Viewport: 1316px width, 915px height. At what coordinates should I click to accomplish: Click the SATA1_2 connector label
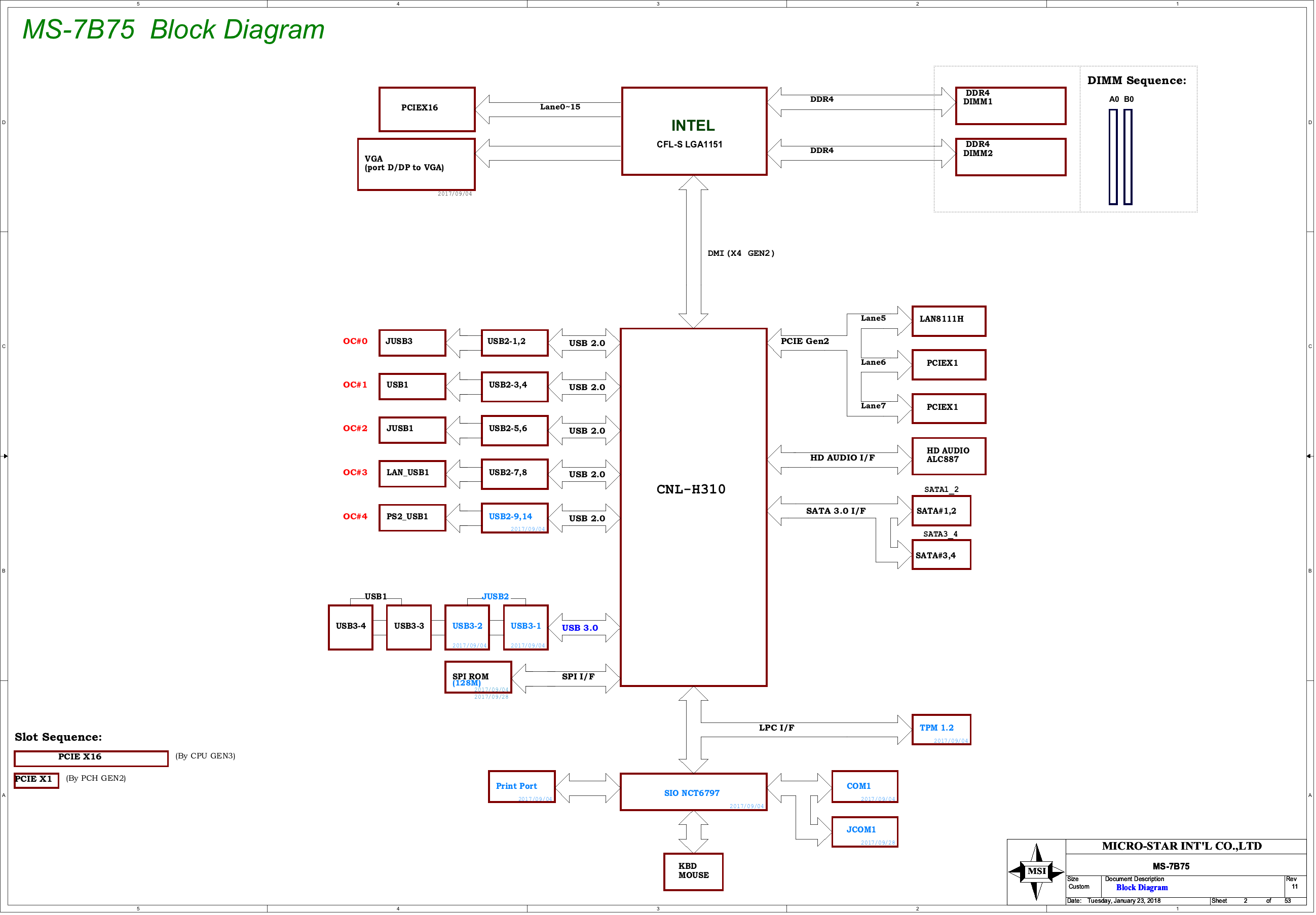(941, 489)
